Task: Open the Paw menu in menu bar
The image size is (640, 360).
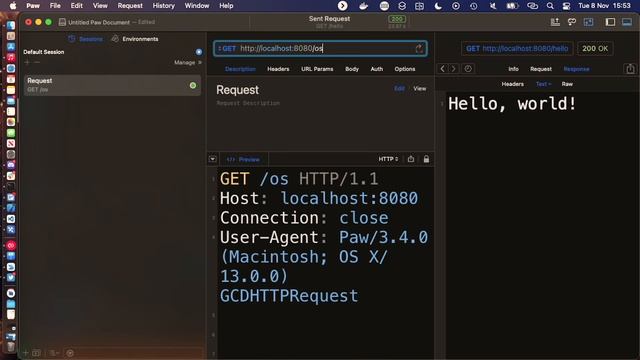Action: [33, 6]
